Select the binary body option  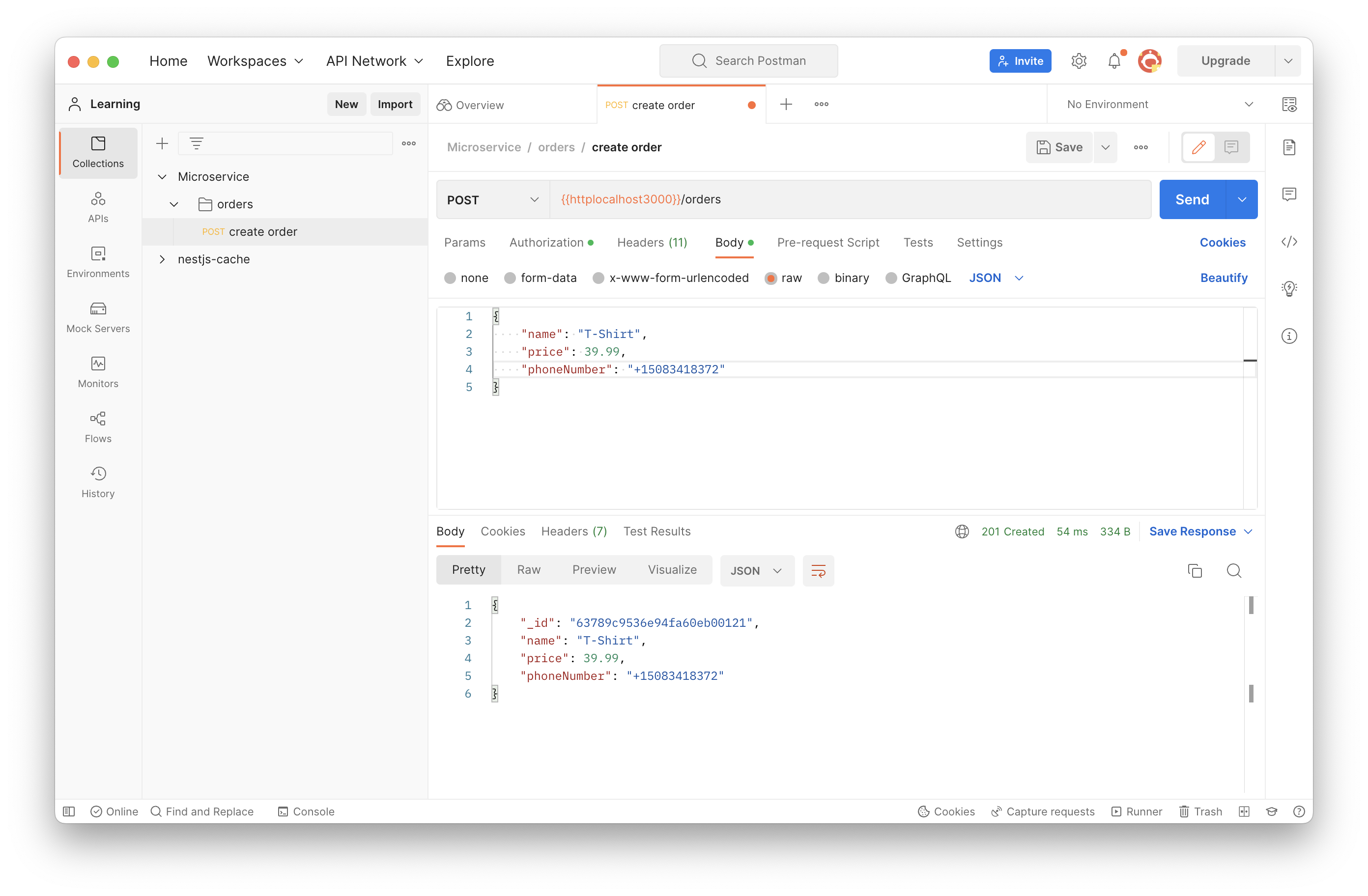pos(824,278)
